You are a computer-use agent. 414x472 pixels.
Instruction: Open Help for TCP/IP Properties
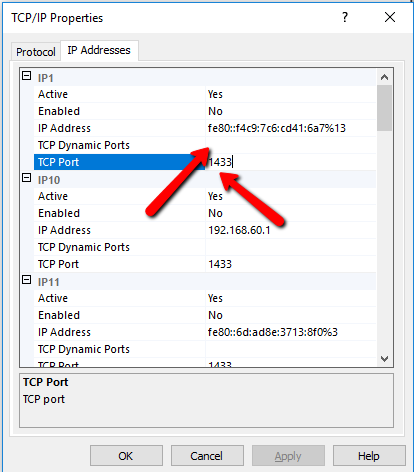coord(369,456)
